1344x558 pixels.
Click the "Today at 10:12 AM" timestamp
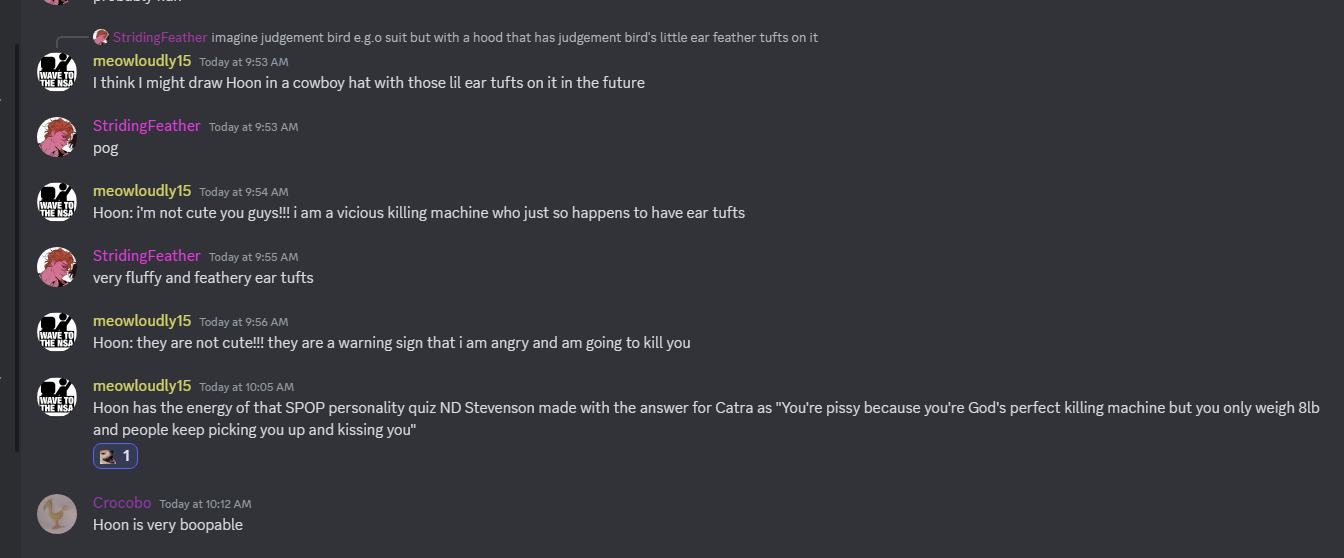tap(205, 504)
